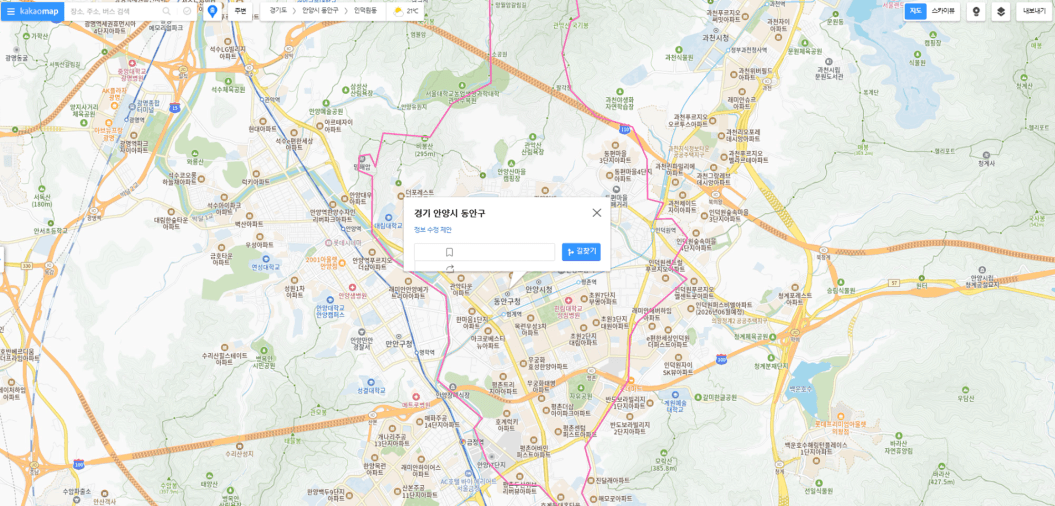Viewport: 1055px width, 506px height.
Task: Click the 과천시청 label on map
Action: pos(714,38)
